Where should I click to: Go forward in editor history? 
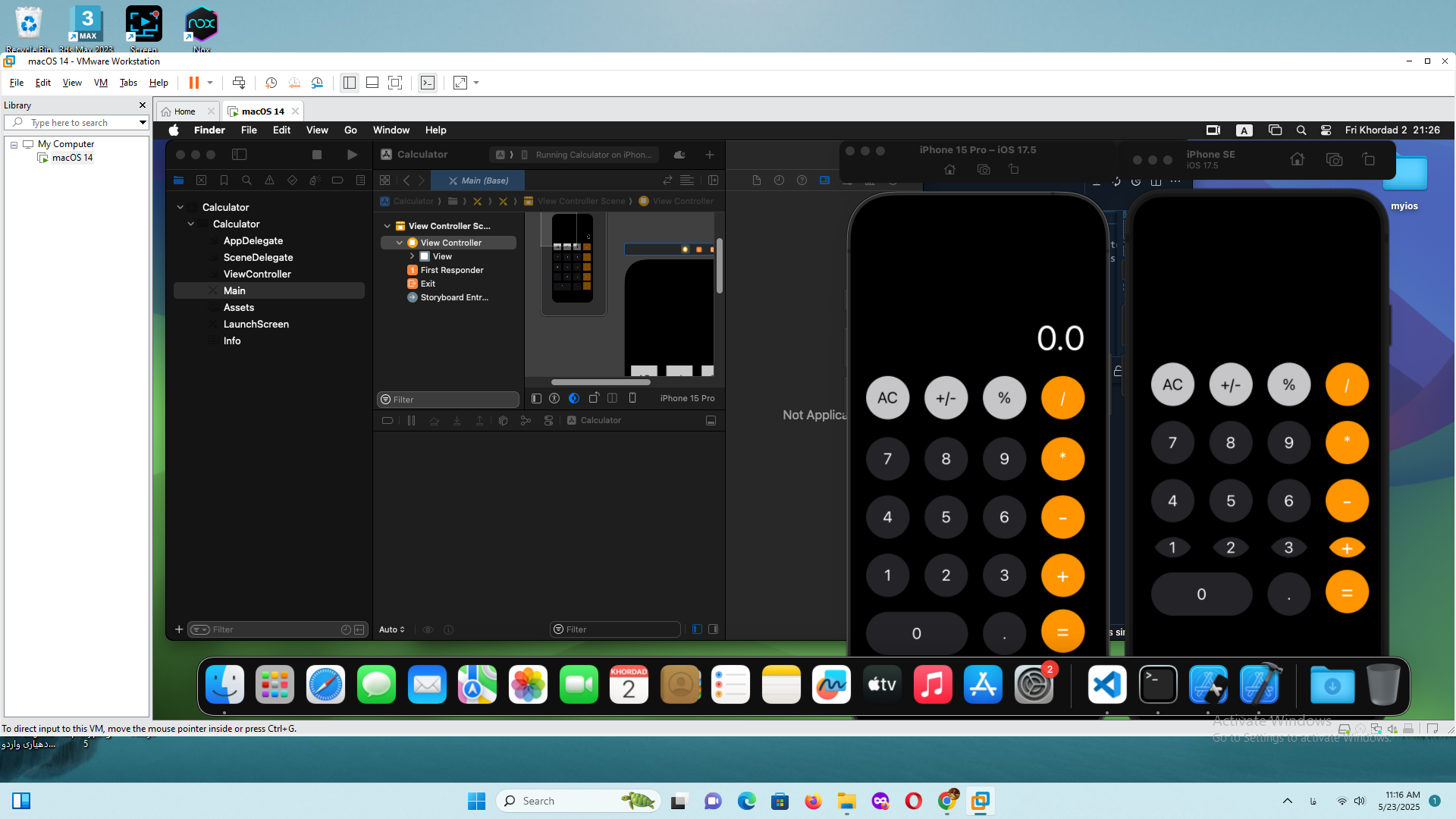[x=422, y=180]
